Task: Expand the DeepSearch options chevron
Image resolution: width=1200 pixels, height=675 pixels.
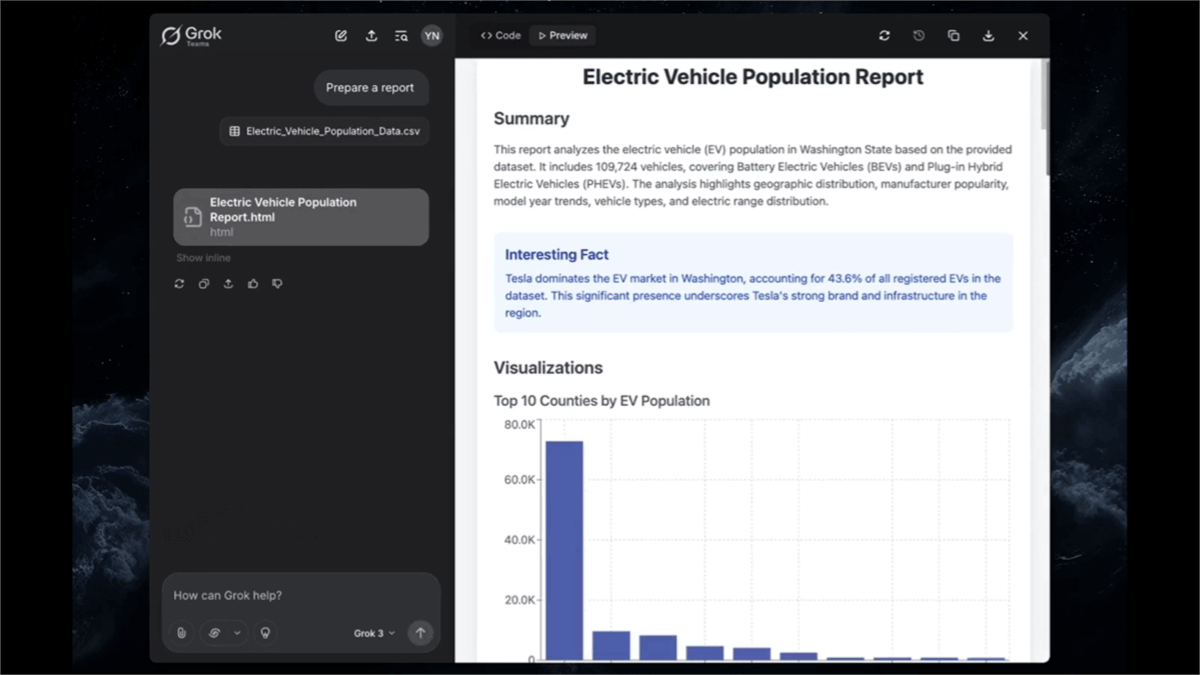Action: click(237, 633)
